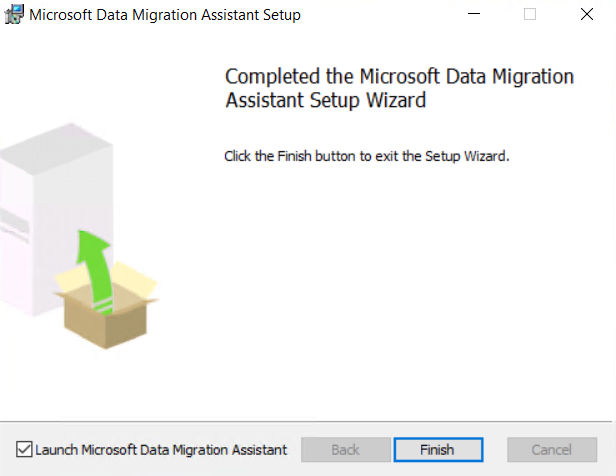Image resolution: width=616 pixels, height=476 pixels.
Task: Click the 'Completed the Microsoft Data Migration' heading line
Action: [x=399, y=77]
